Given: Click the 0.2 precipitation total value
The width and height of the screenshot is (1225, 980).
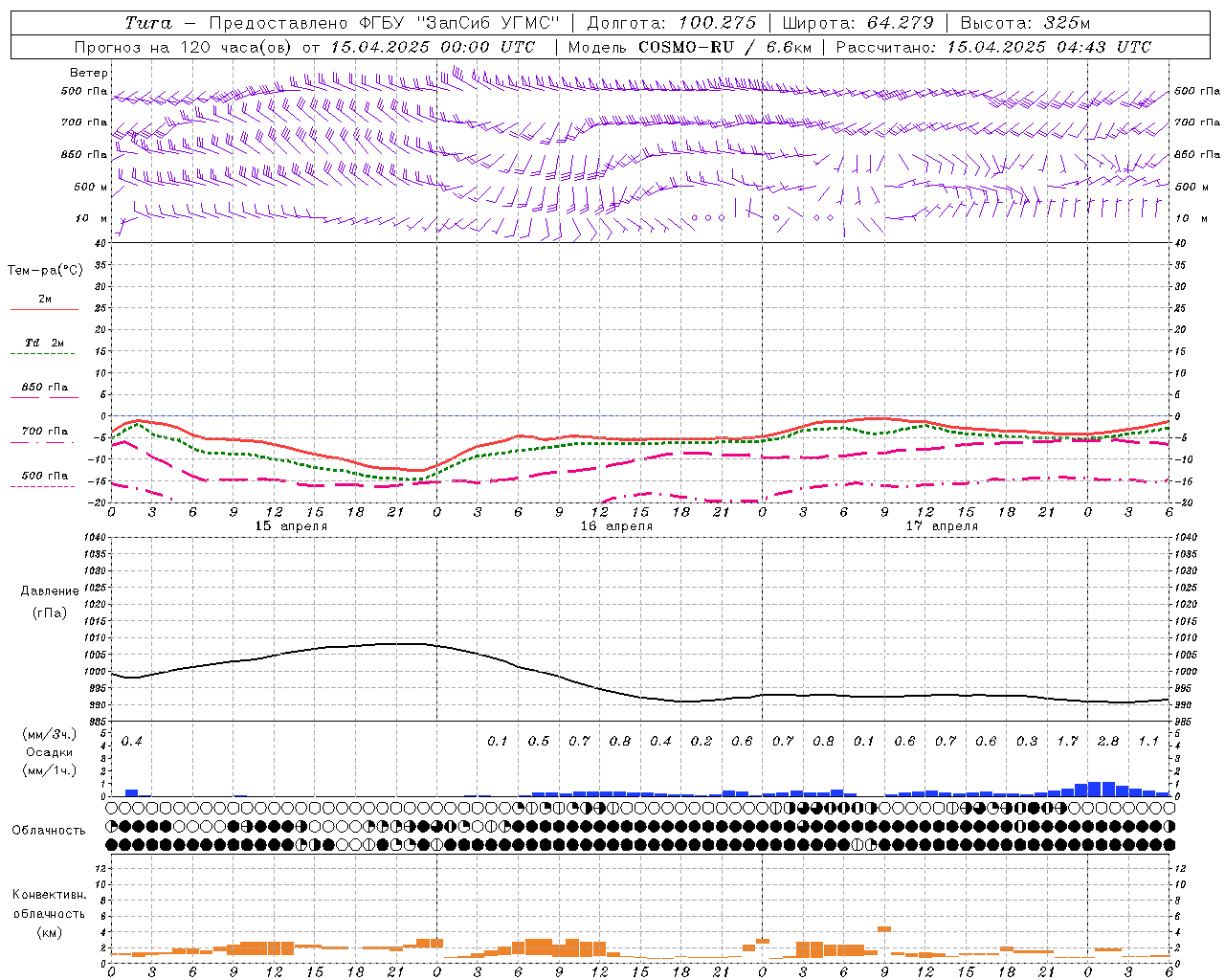Looking at the screenshot, I should pyautogui.click(x=702, y=742).
